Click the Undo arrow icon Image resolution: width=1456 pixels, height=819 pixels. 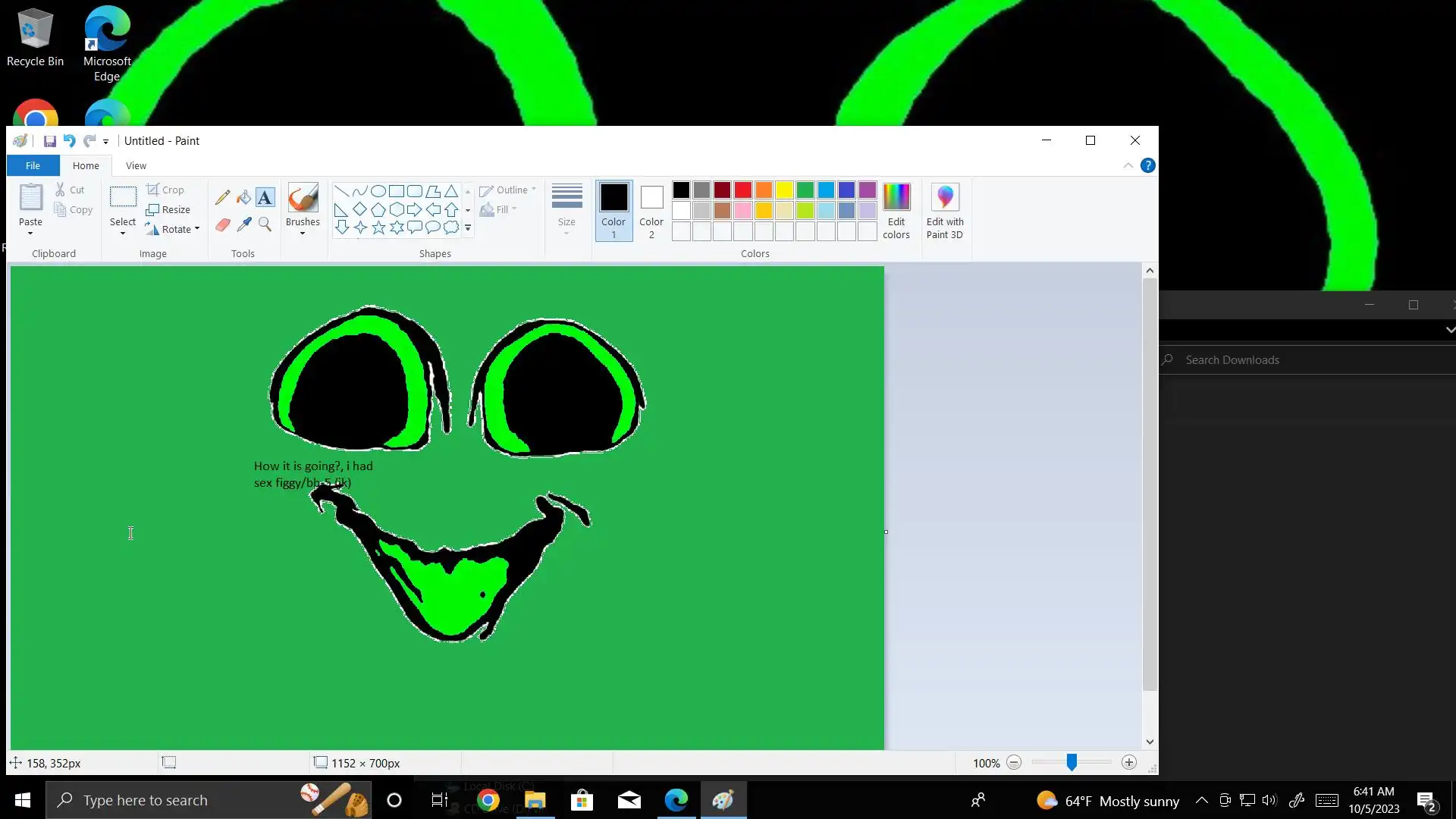click(x=69, y=141)
